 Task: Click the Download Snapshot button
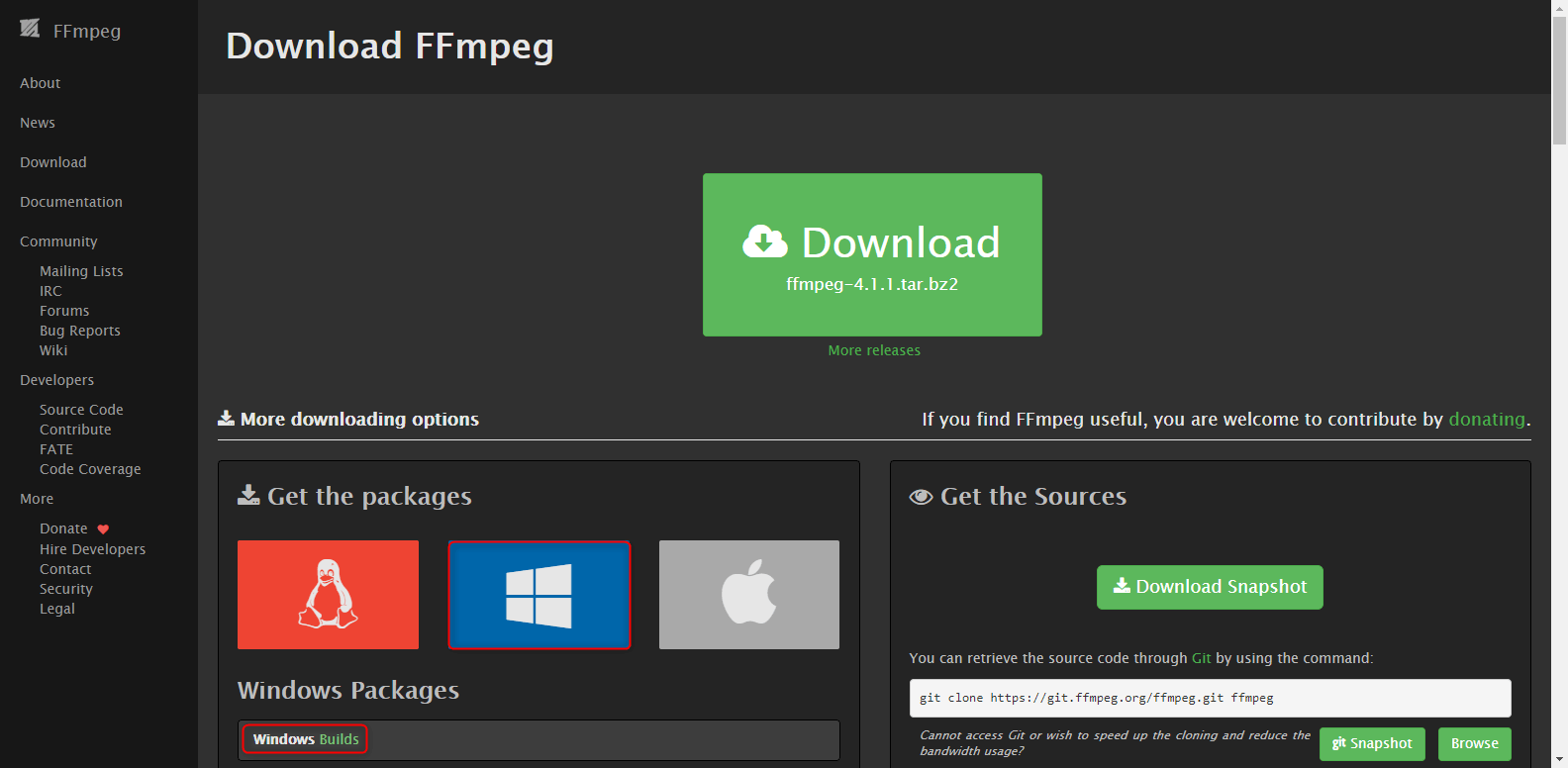point(1210,587)
